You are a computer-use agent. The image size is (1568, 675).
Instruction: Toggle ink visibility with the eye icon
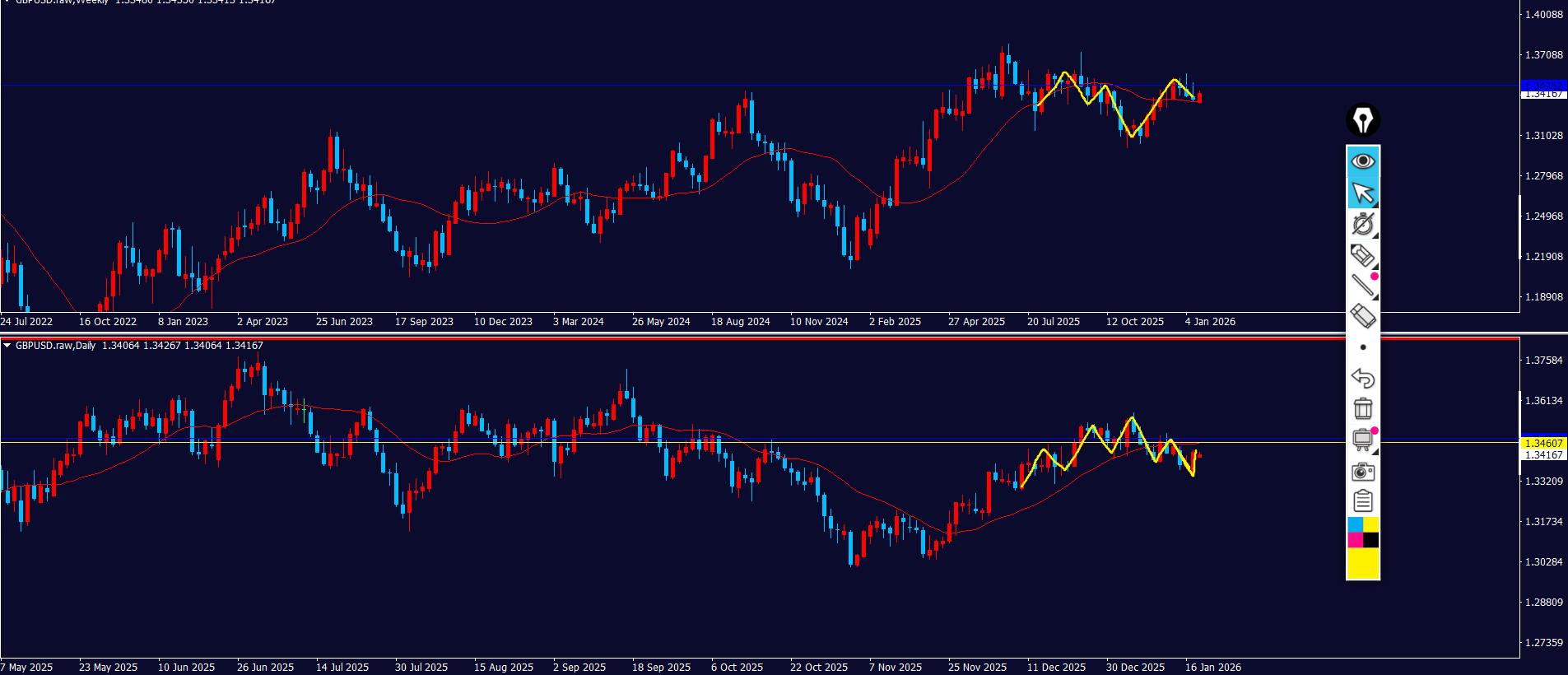point(1363,161)
